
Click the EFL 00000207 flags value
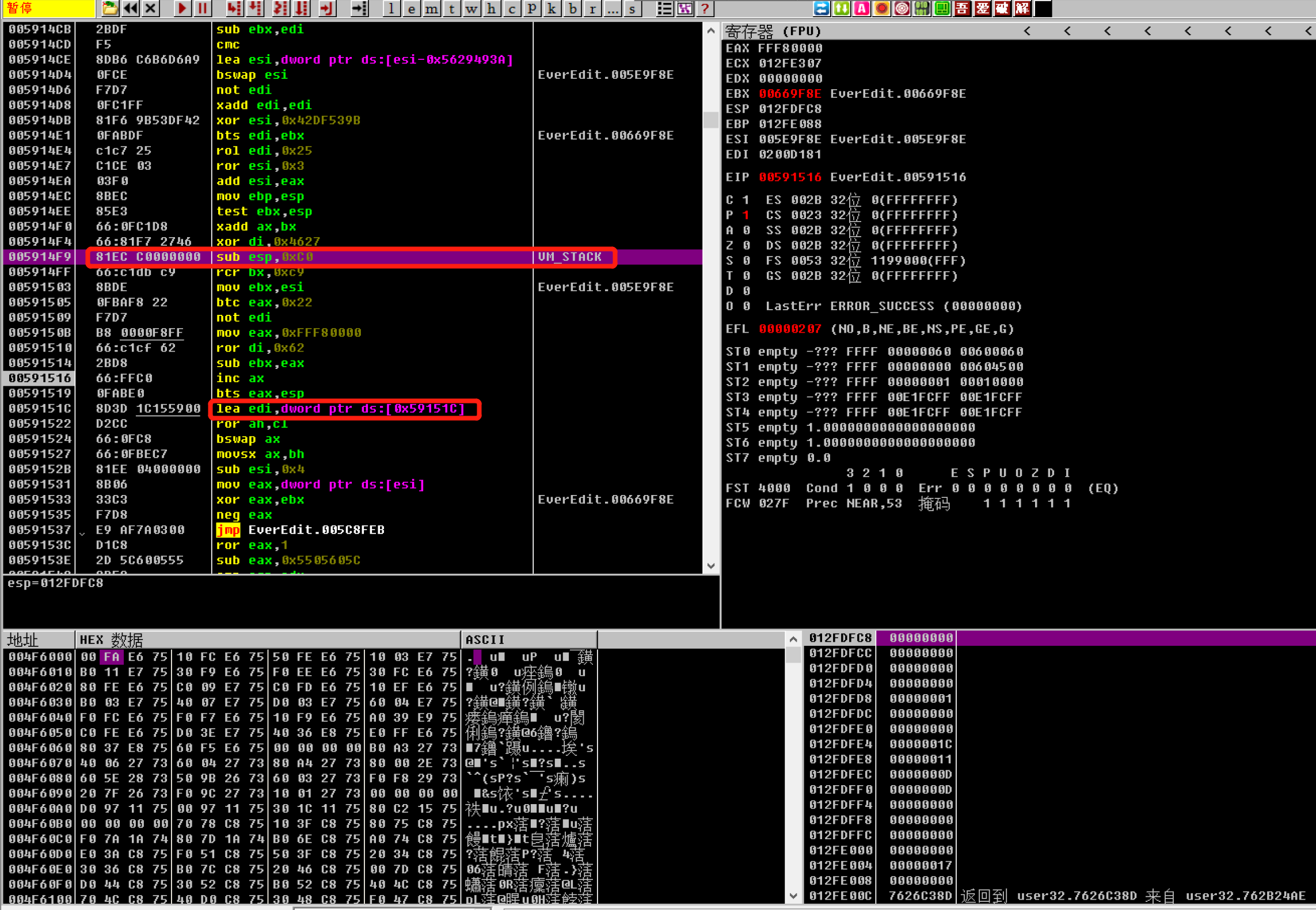[790, 329]
